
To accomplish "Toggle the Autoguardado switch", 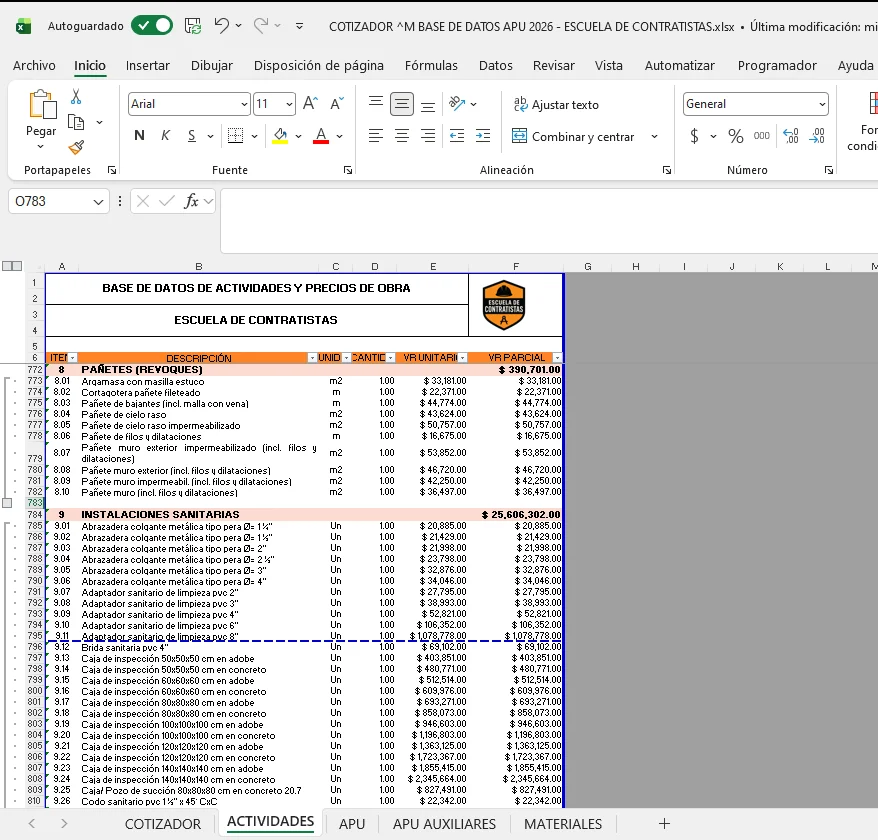I will 152,26.
